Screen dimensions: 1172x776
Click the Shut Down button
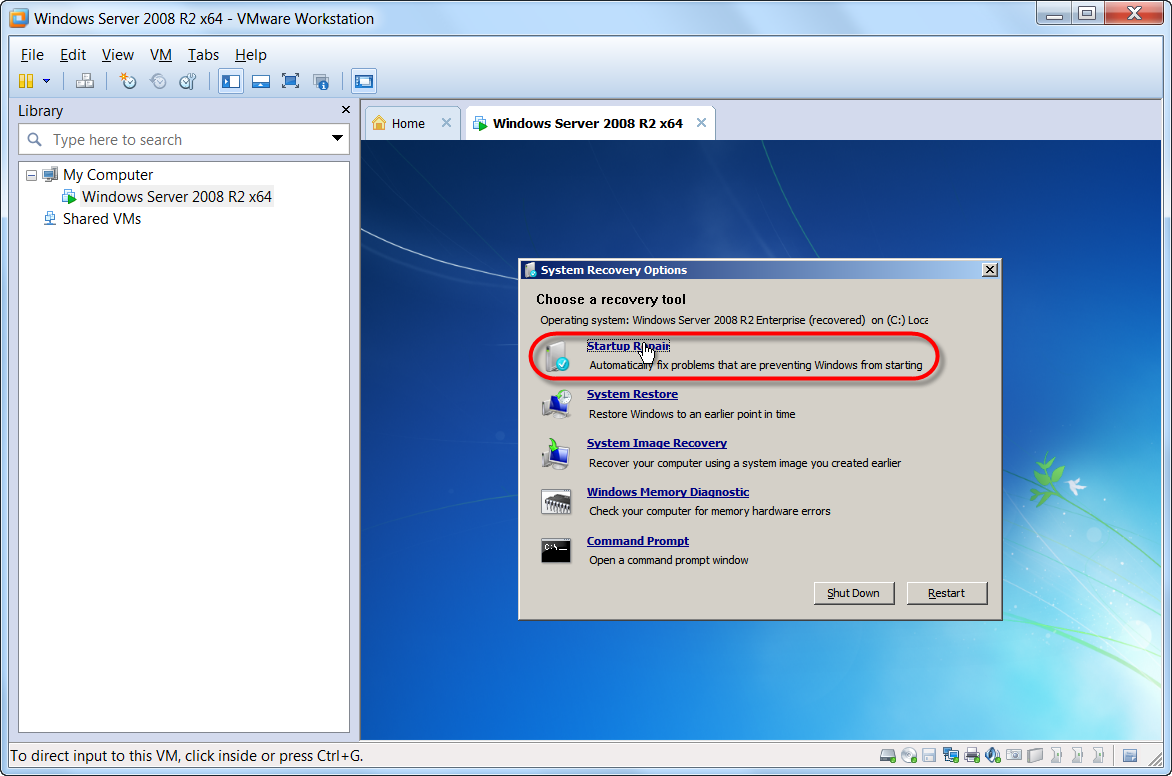point(854,593)
